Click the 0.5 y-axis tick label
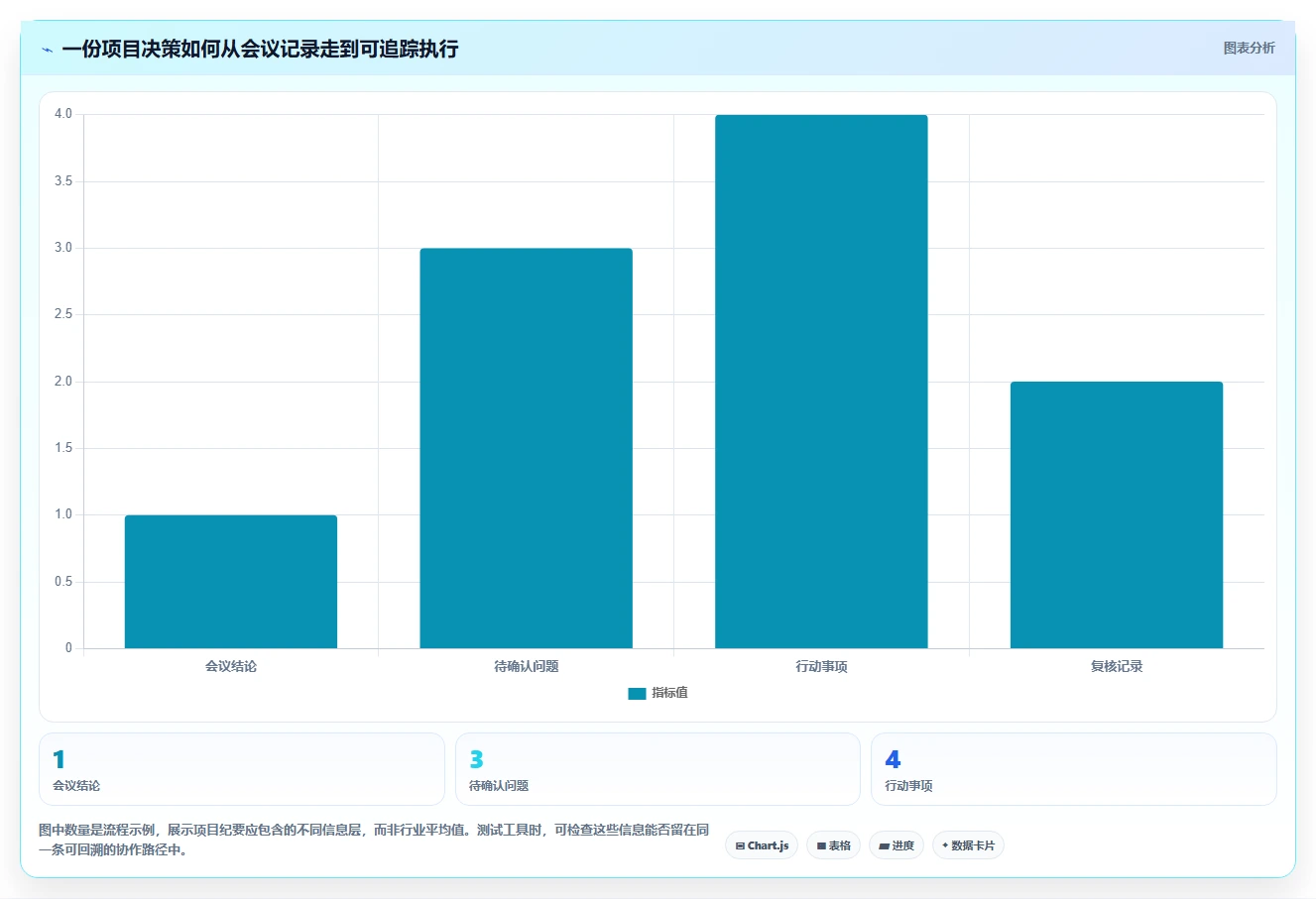The image size is (1316, 899). [x=63, y=582]
